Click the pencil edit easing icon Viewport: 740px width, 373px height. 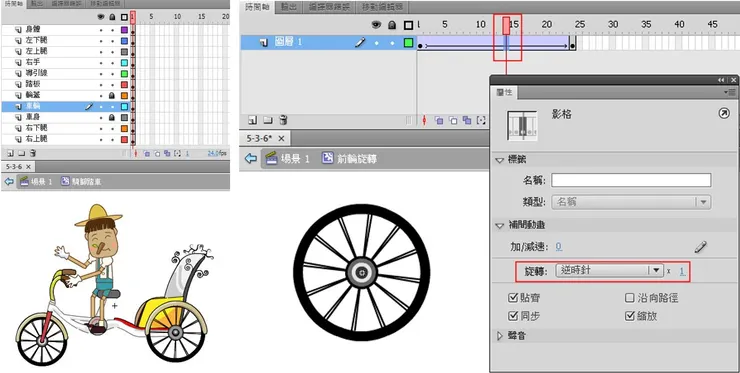coord(701,246)
